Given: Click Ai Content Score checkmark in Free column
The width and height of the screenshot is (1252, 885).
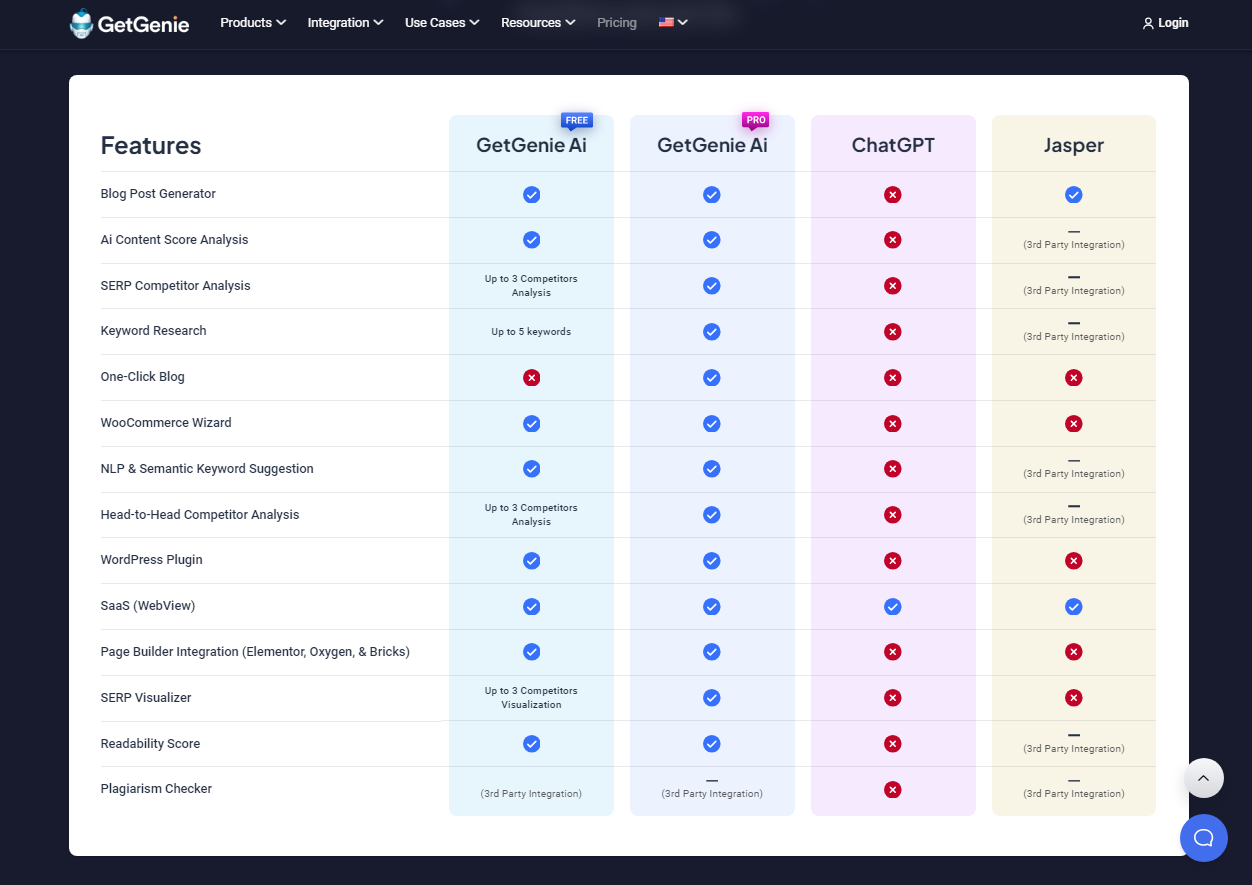Looking at the screenshot, I should coord(532,240).
